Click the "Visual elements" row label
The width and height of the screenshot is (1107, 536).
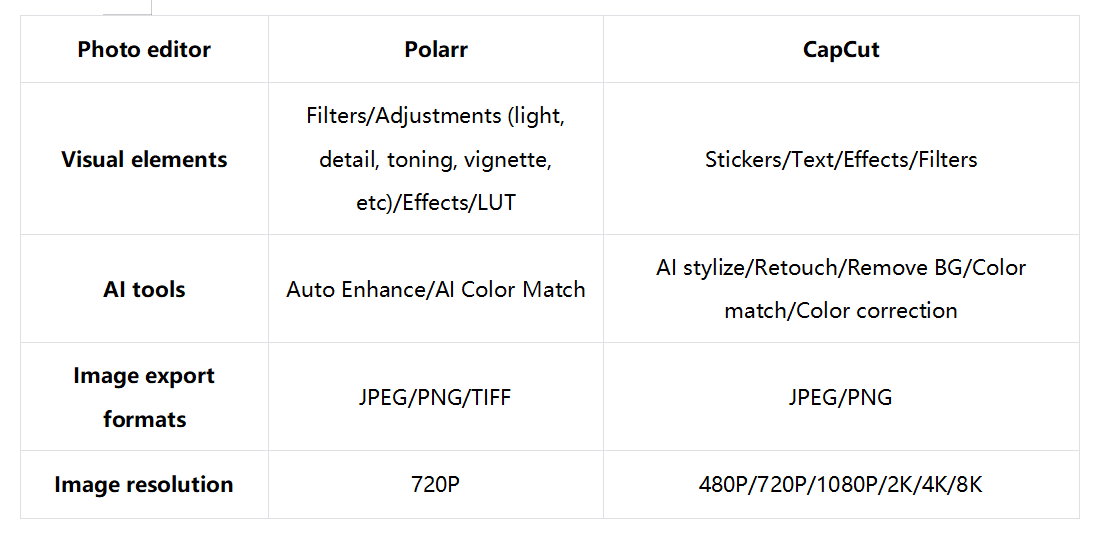(x=144, y=159)
